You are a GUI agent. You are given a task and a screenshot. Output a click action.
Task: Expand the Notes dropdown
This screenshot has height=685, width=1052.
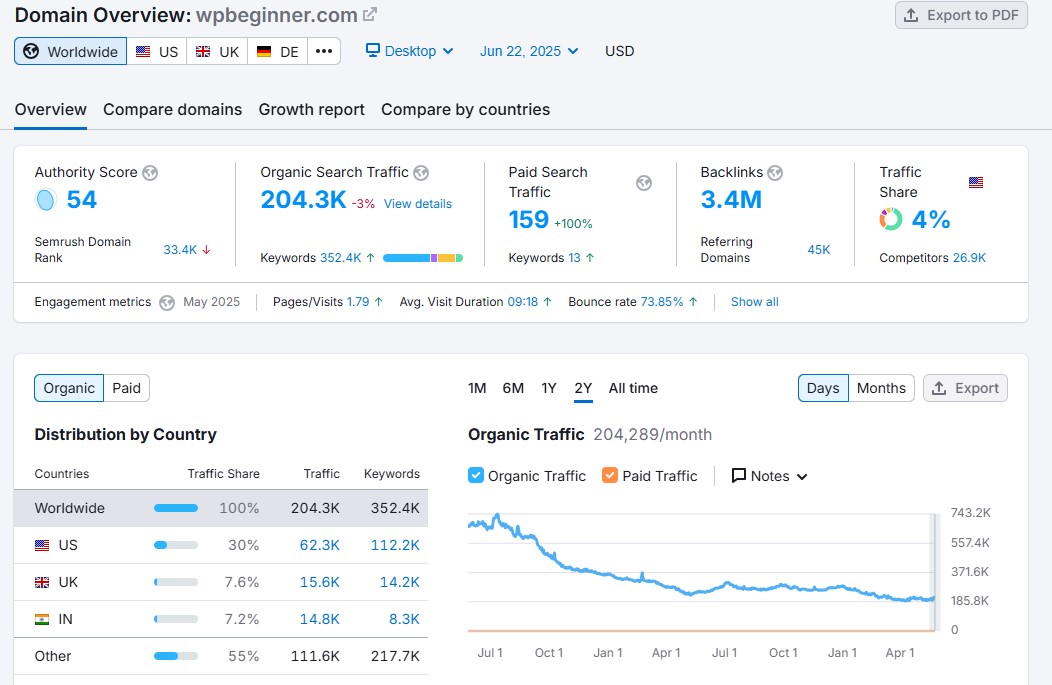[769, 476]
